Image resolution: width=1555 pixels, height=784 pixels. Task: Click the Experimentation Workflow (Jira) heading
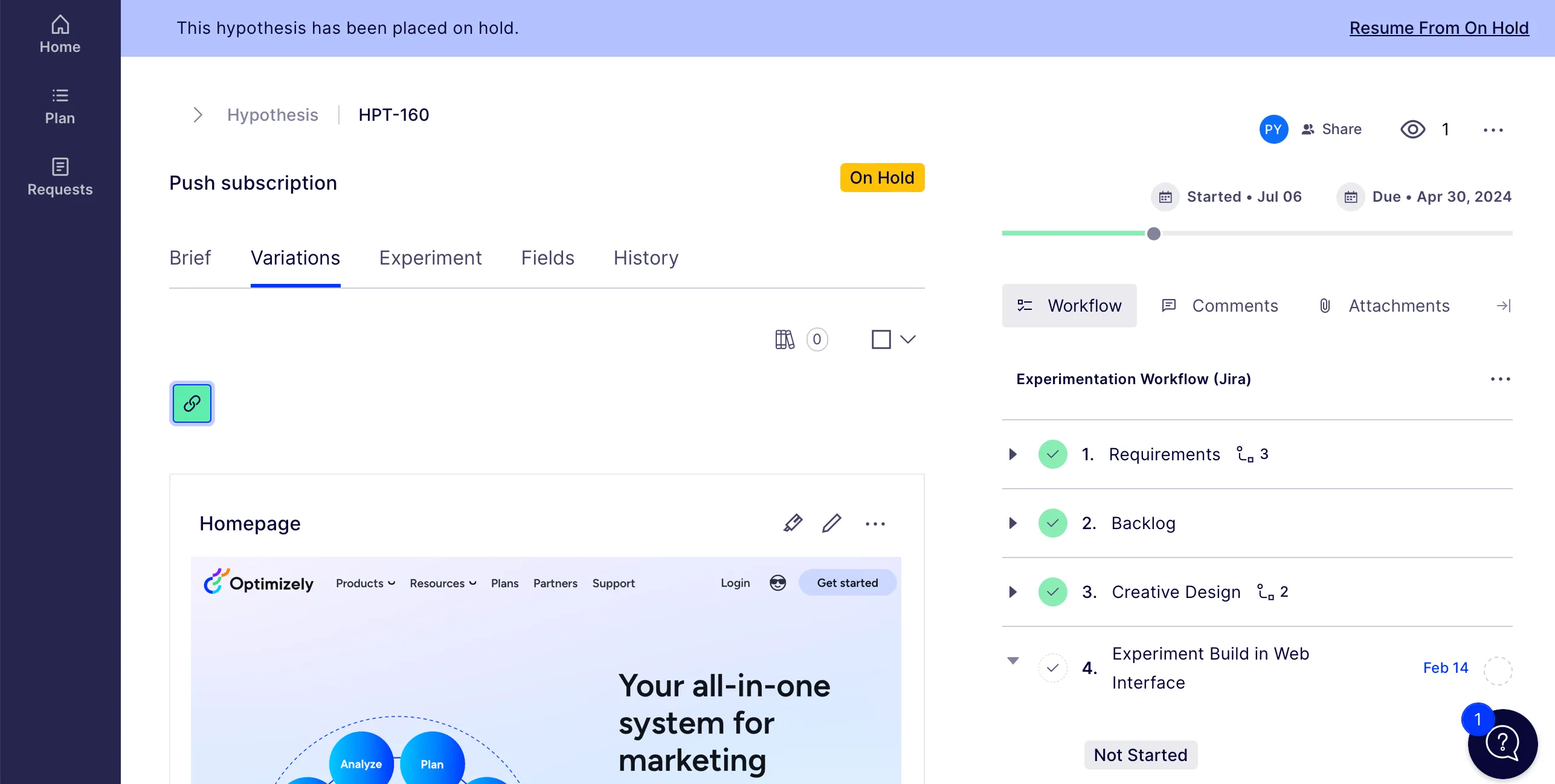(x=1133, y=379)
